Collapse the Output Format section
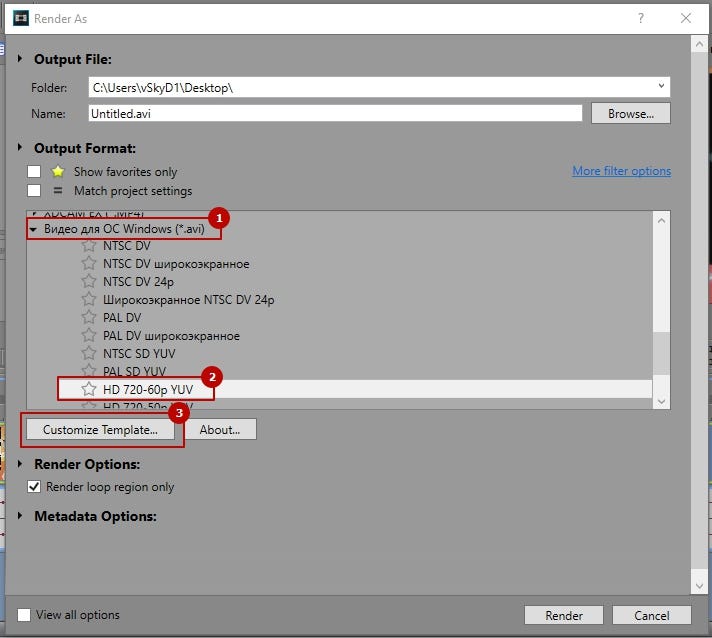This screenshot has height=638, width=712. [x=20, y=148]
